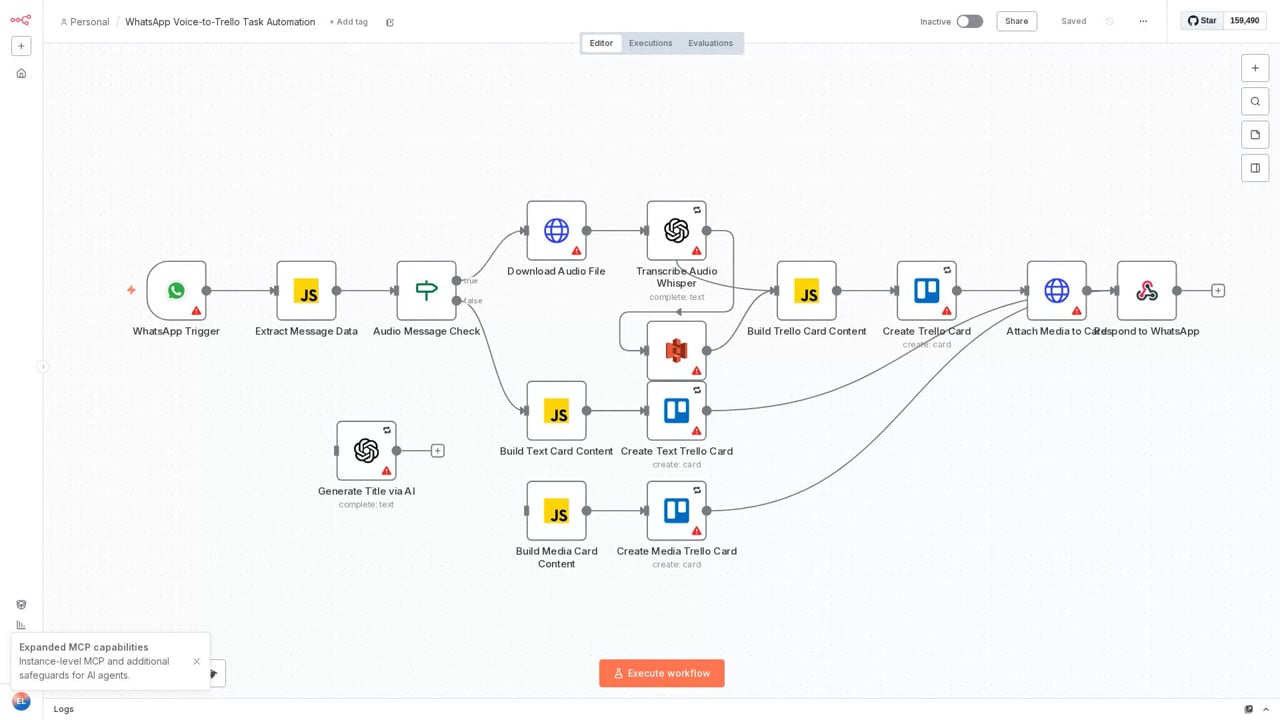Open the WhatsApp Trigger node

pos(176,291)
